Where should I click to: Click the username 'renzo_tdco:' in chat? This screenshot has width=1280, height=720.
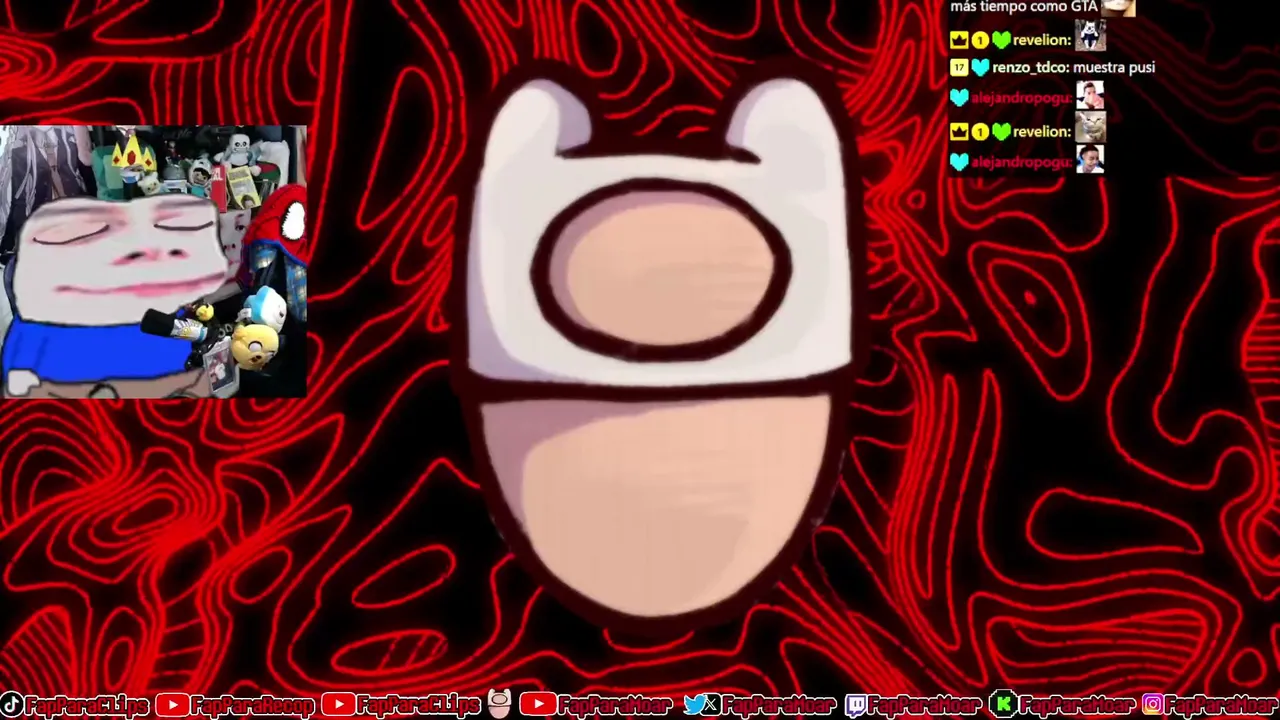click(1030, 67)
